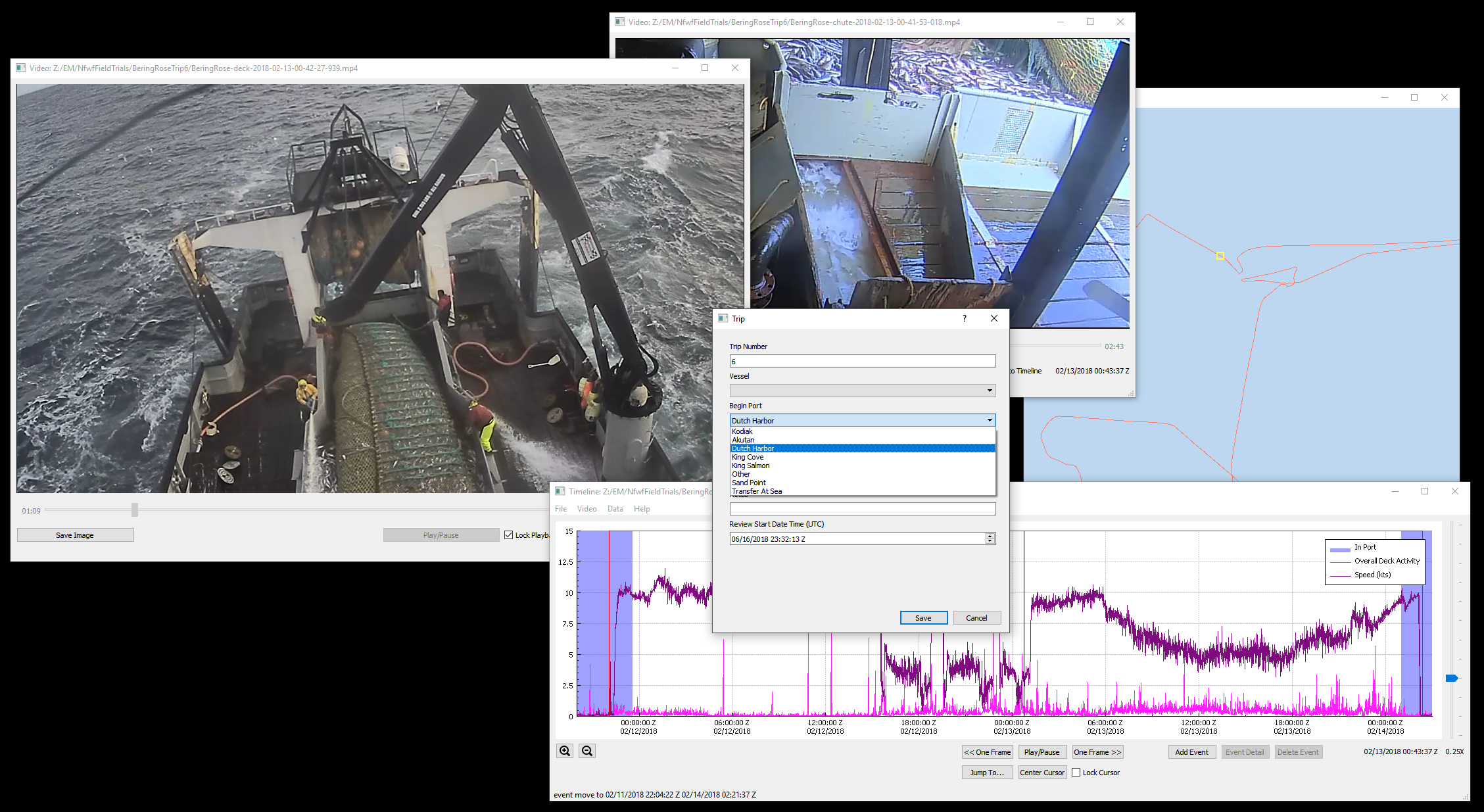Click In Port legend entry
This screenshot has height=812, width=1484.
[x=1365, y=547]
